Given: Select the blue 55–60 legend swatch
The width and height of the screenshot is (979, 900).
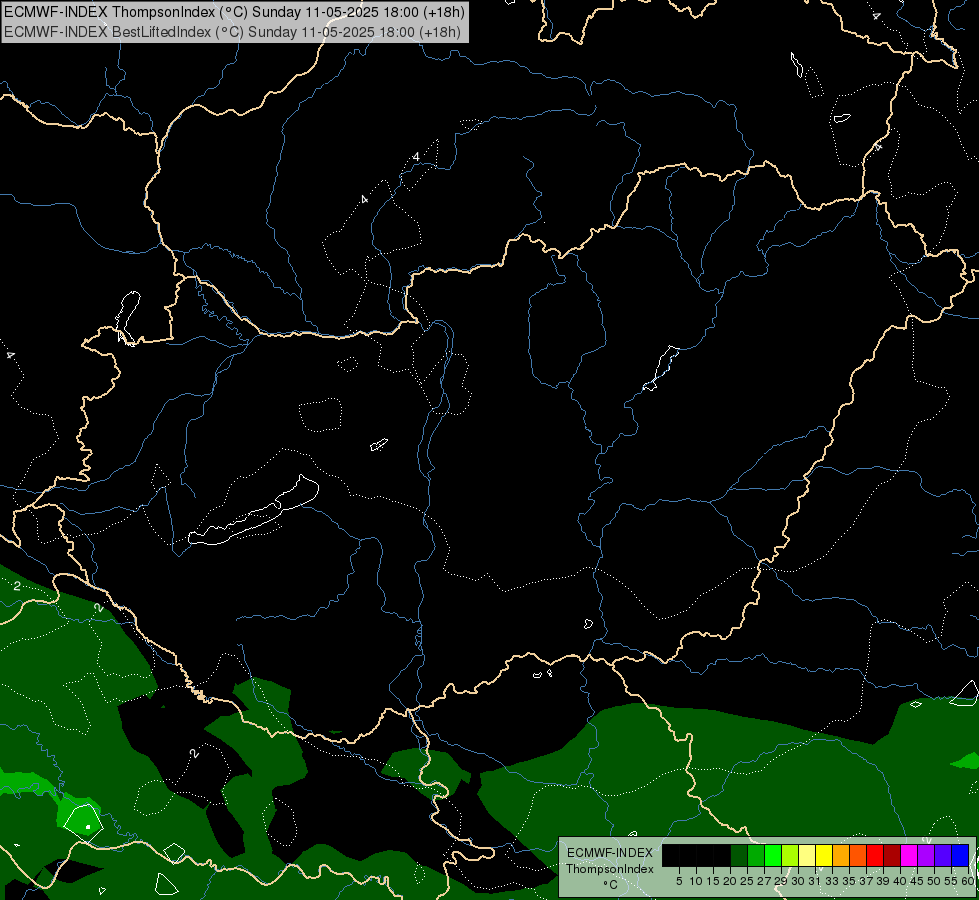Looking at the screenshot, I should click(959, 856).
